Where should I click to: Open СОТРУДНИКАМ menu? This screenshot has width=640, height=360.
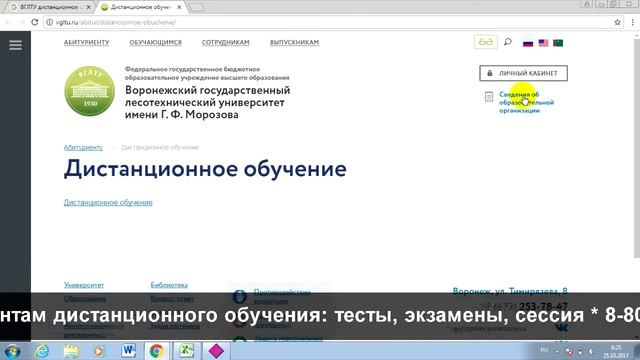225,42
